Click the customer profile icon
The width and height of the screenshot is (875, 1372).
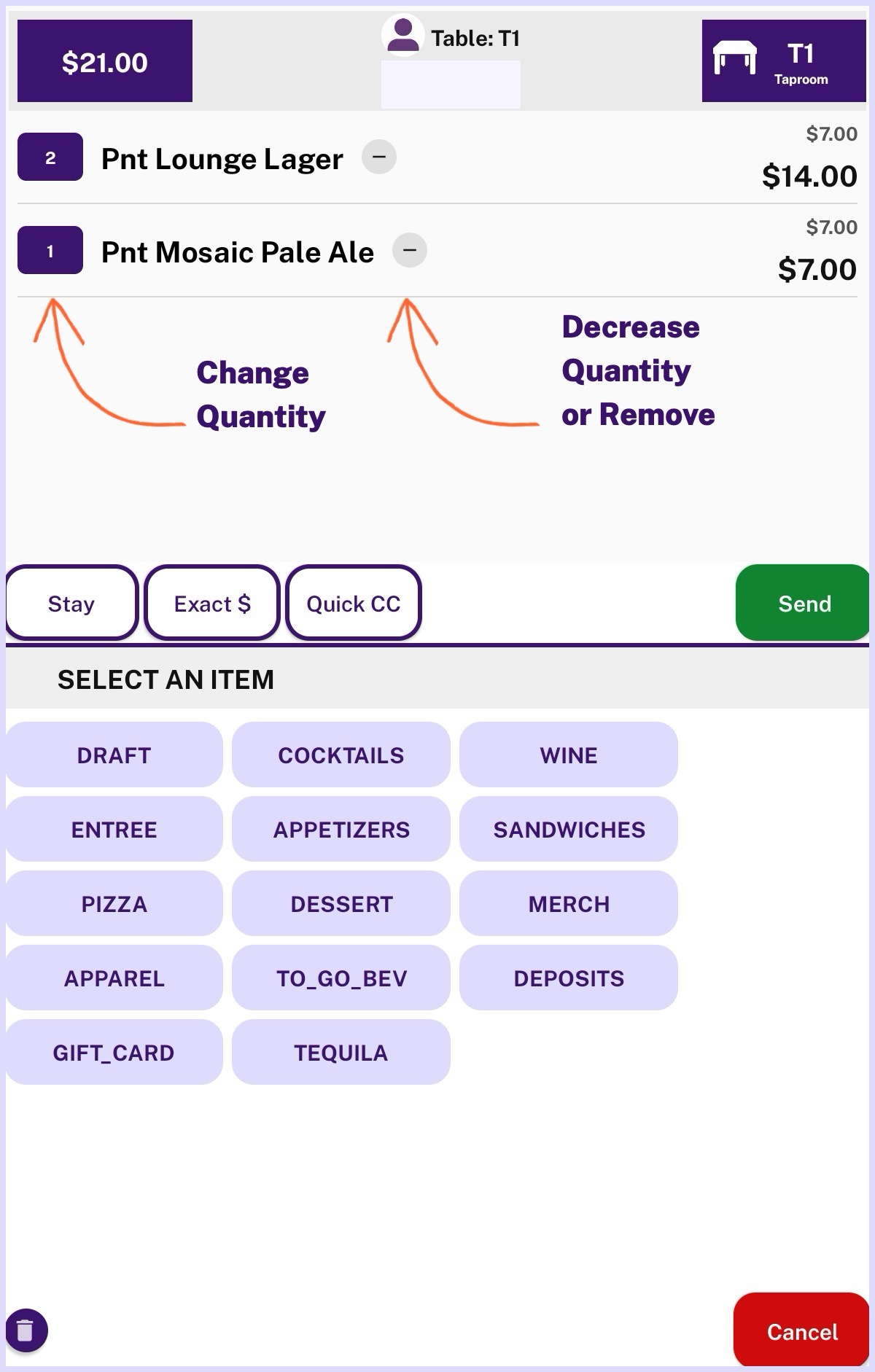(x=402, y=35)
